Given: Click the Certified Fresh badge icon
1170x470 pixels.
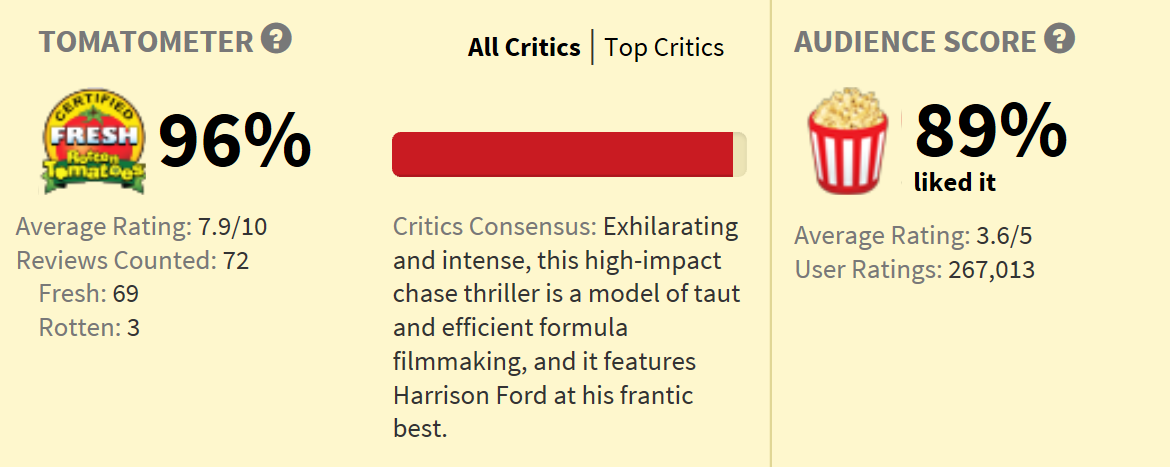Looking at the screenshot, I should click(x=94, y=140).
